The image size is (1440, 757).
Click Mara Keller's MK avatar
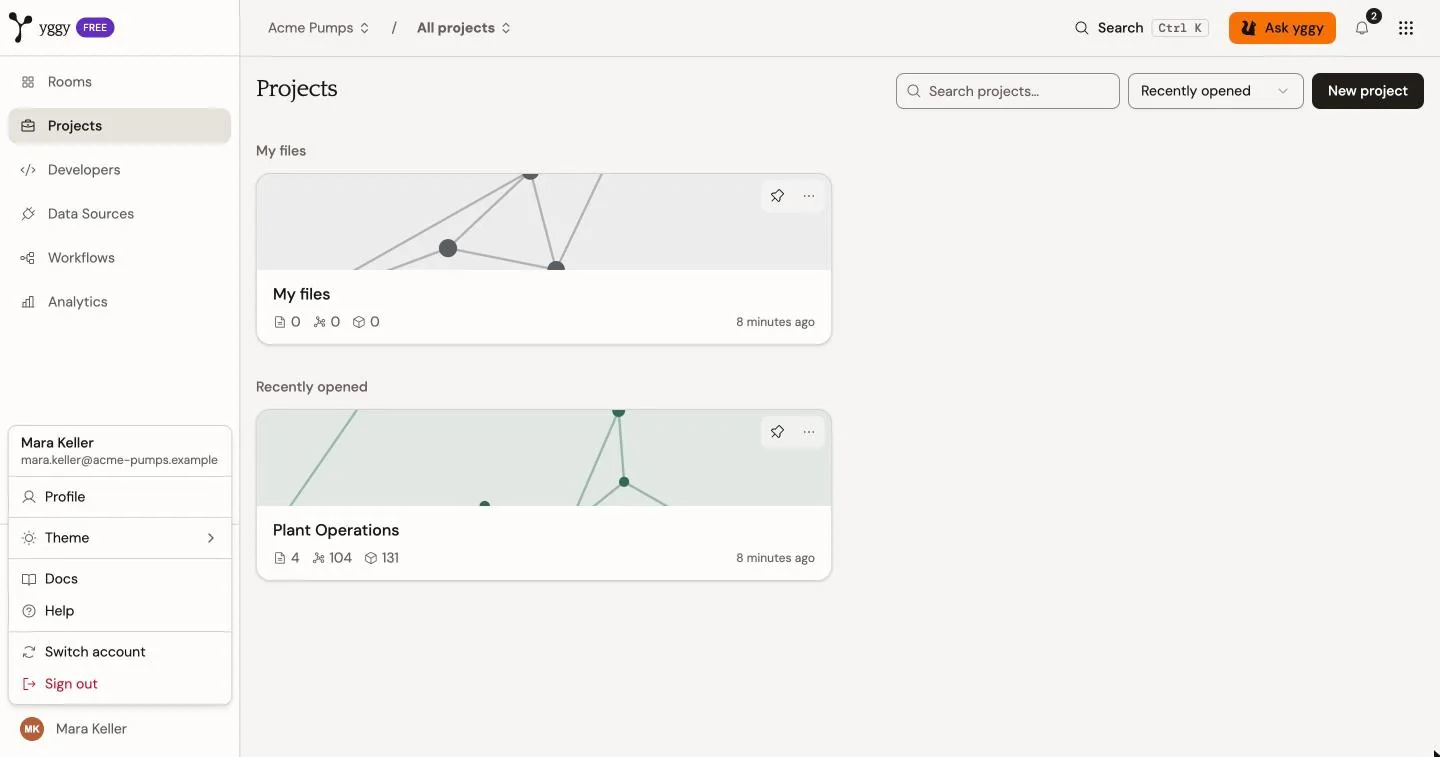tap(32, 729)
